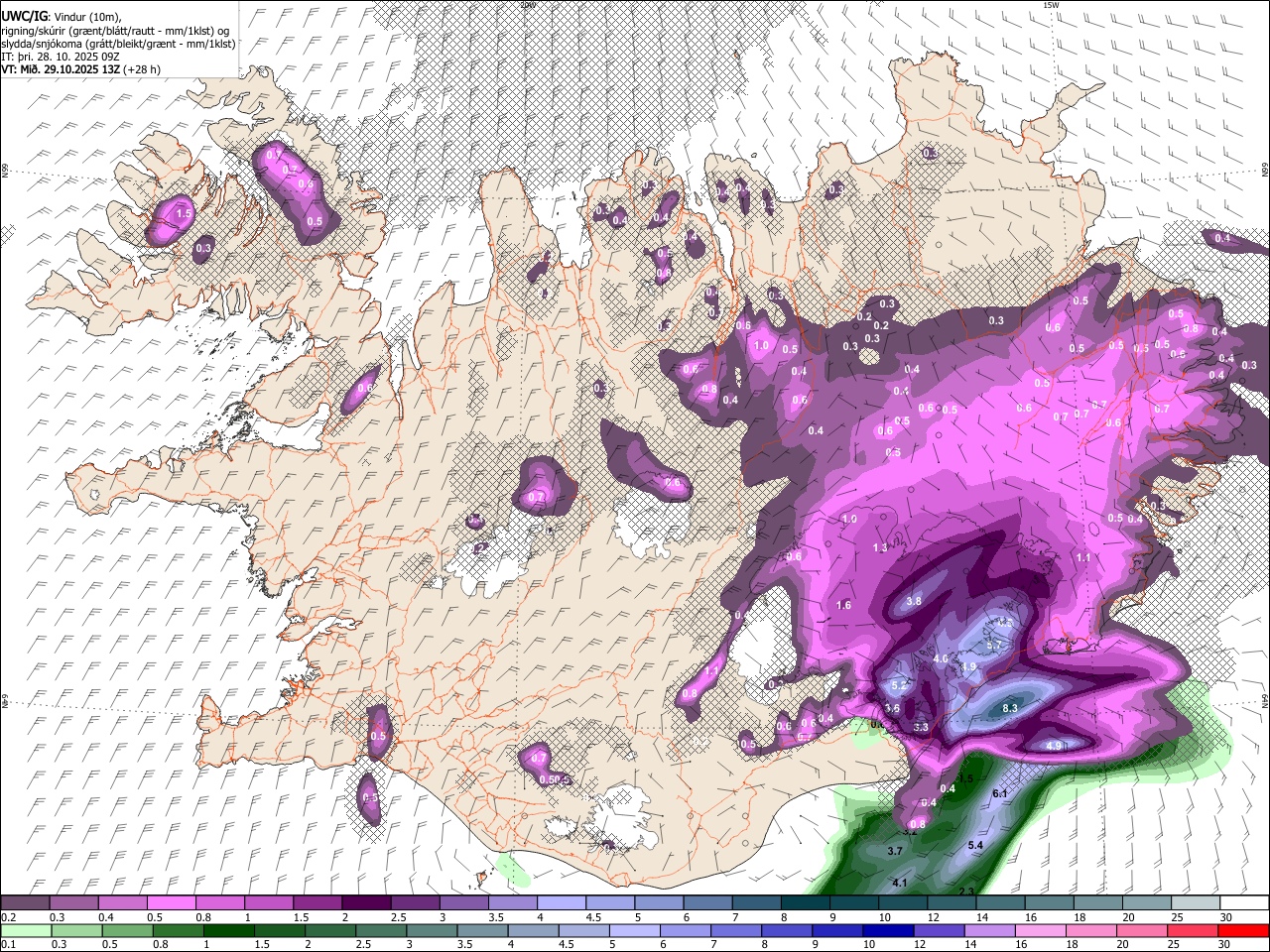Select the 3.7 rain value in the green band
The height and width of the screenshot is (952, 1270).
coord(894,851)
